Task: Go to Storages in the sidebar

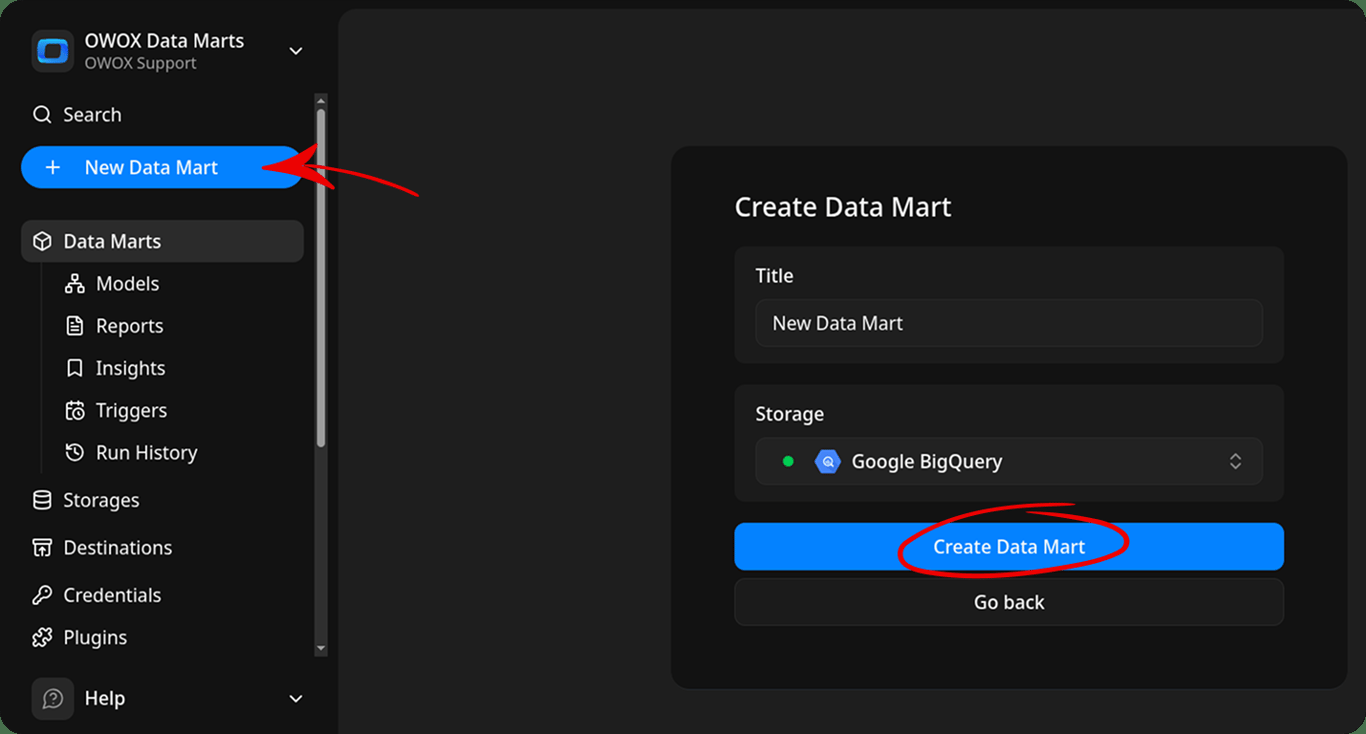Action: 101,500
